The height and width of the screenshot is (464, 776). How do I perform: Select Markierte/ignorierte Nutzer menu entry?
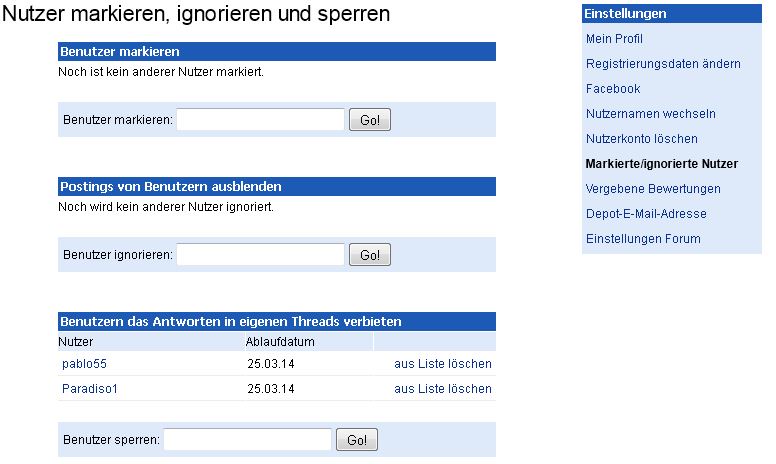661,164
